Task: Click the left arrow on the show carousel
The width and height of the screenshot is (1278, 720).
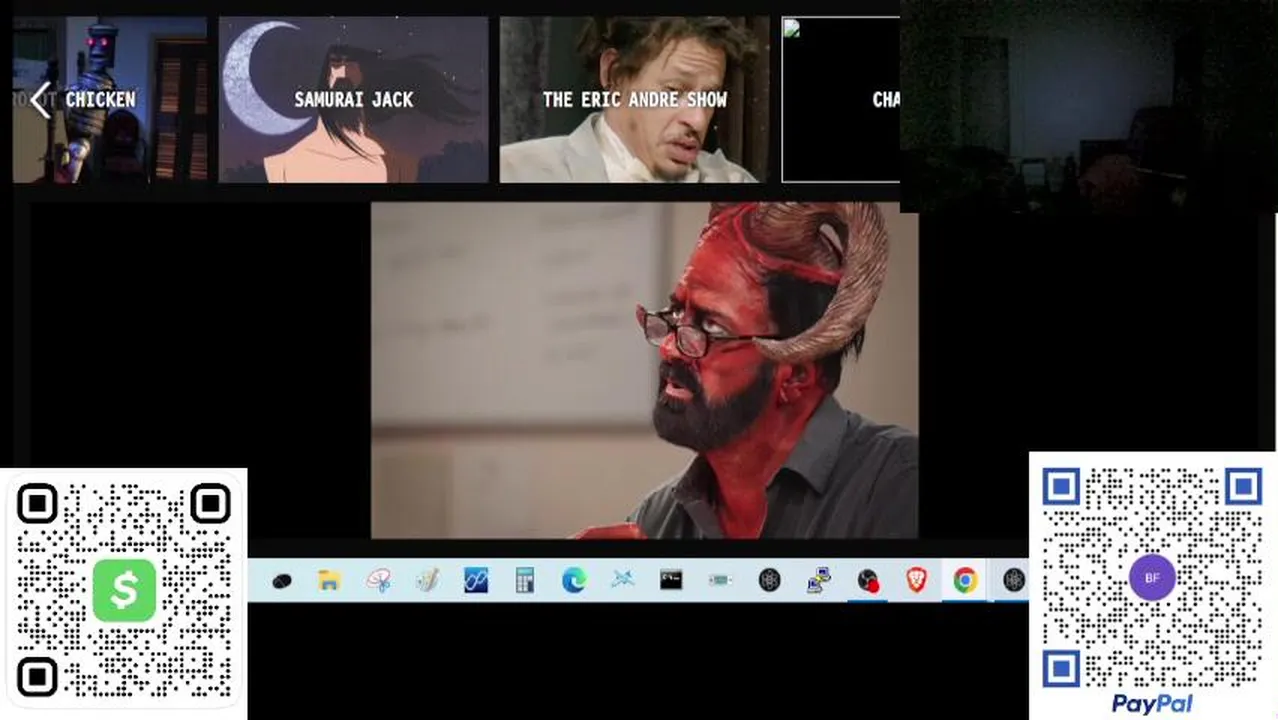Action: click(40, 100)
